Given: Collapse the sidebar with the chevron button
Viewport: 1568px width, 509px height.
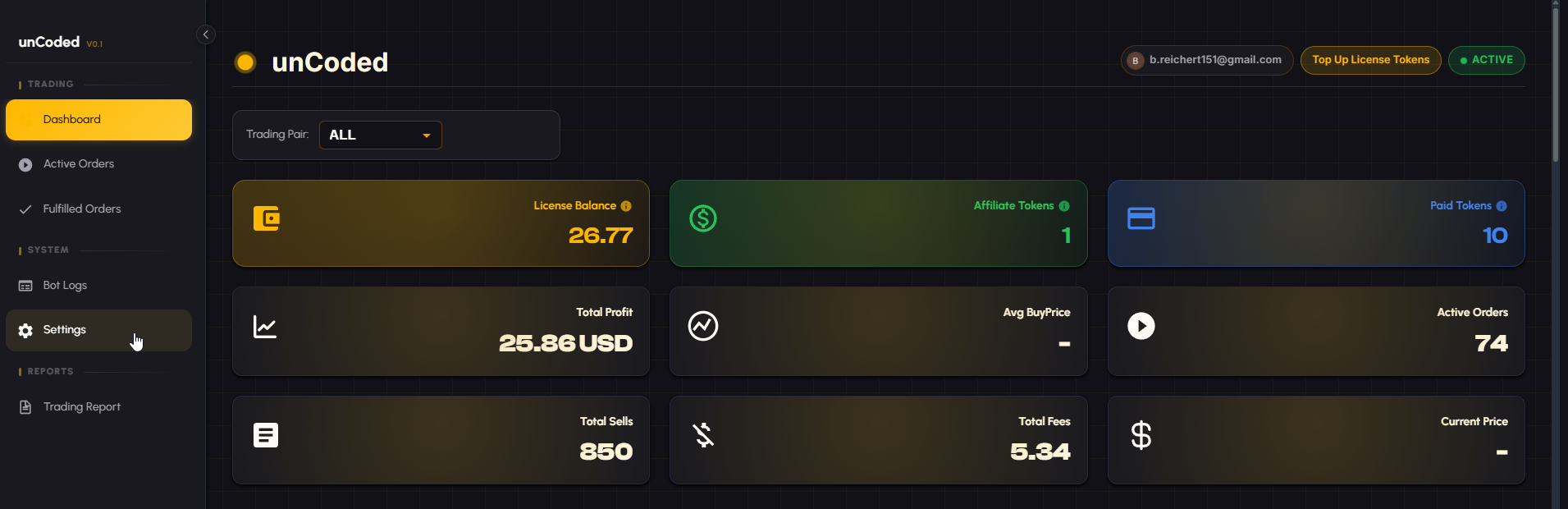Looking at the screenshot, I should (x=206, y=34).
